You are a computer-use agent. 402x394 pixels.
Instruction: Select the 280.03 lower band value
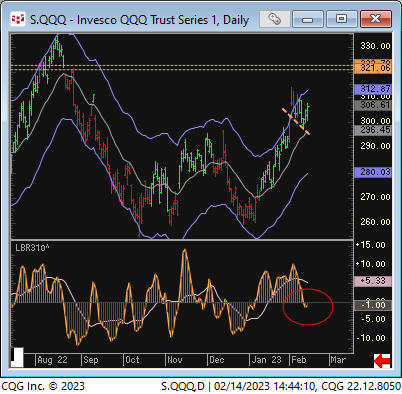(x=372, y=172)
